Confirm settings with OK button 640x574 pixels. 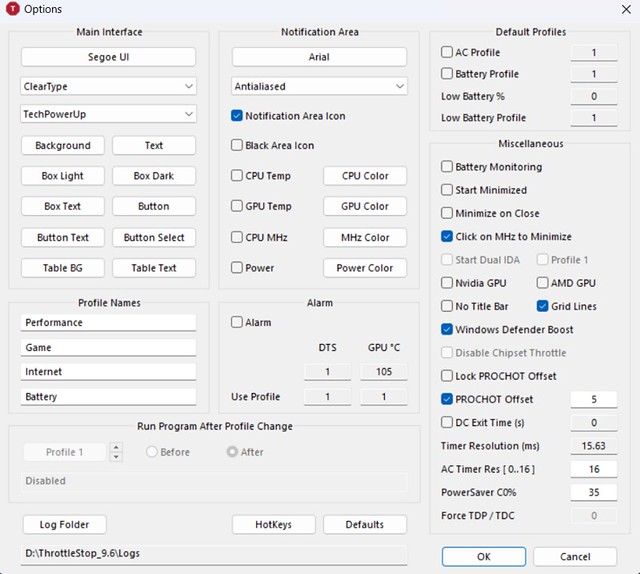coord(484,557)
